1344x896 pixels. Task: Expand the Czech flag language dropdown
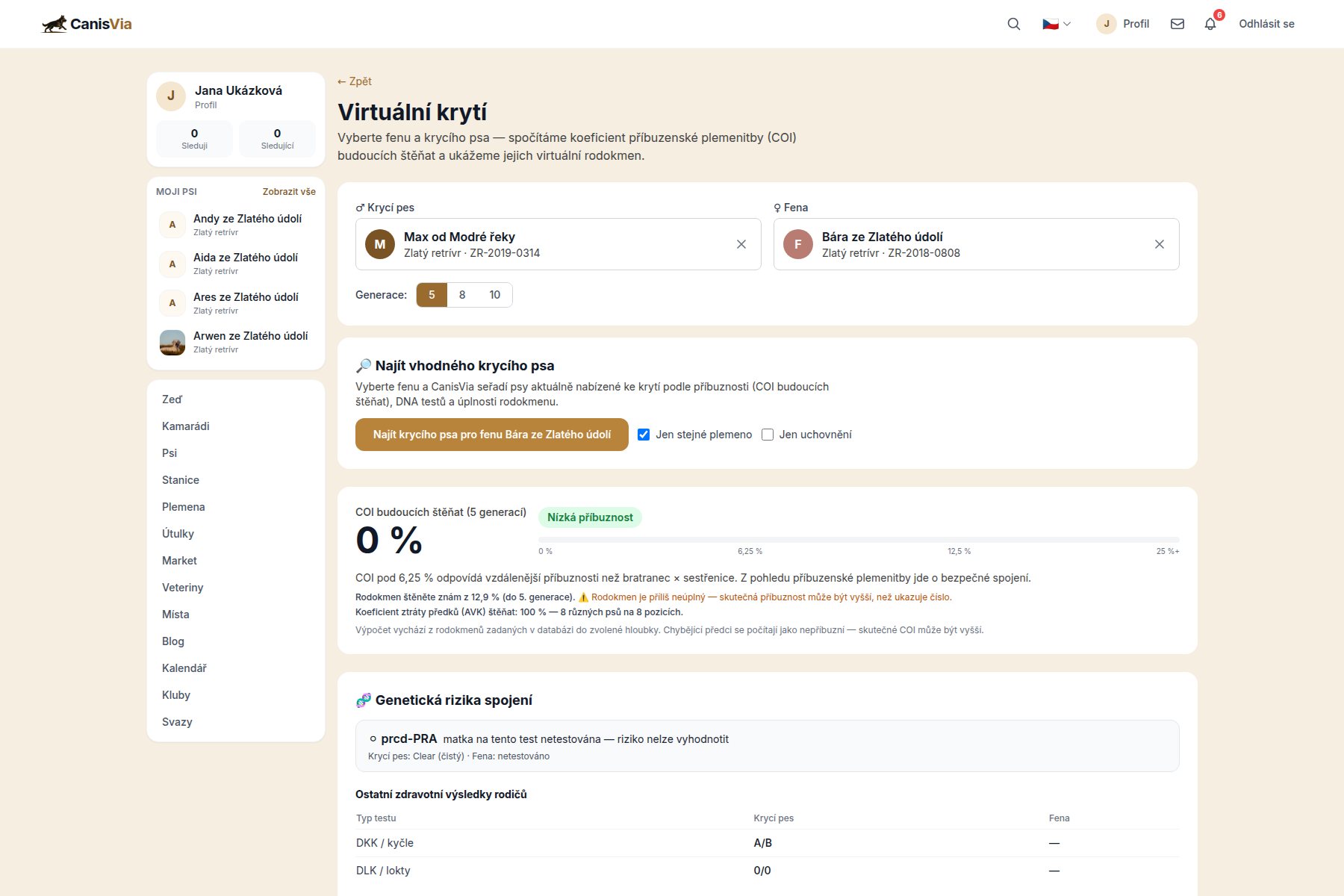1057,24
